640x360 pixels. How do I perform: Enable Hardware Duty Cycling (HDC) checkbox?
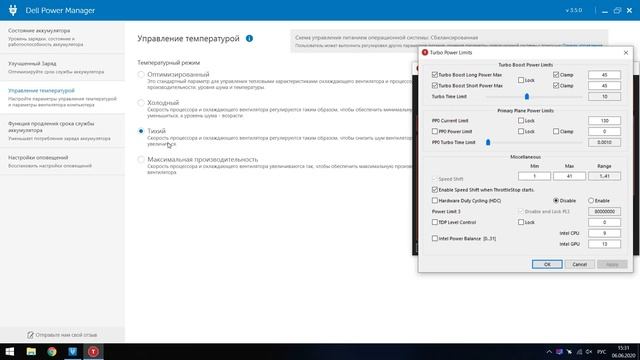[x=435, y=200]
